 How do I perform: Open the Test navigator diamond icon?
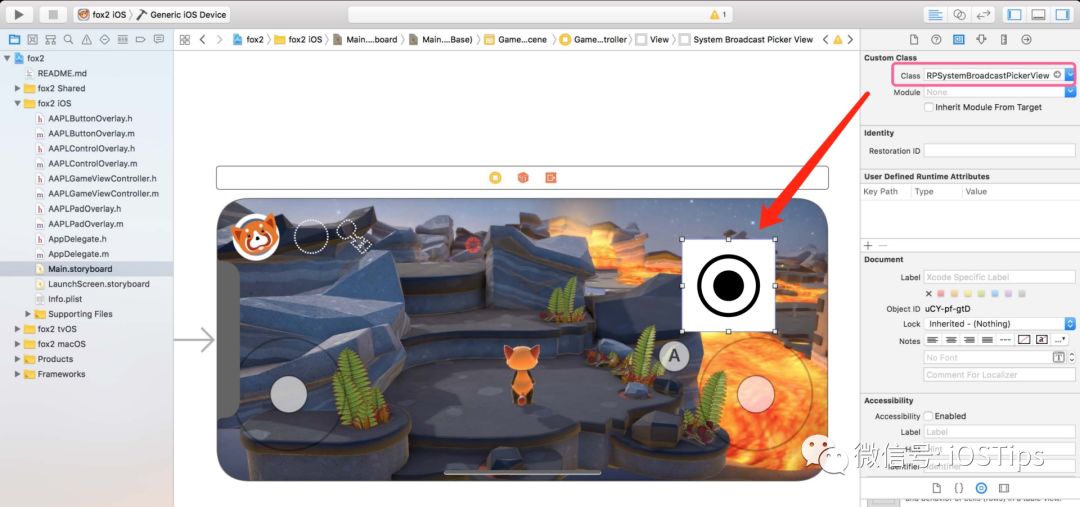(105, 40)
